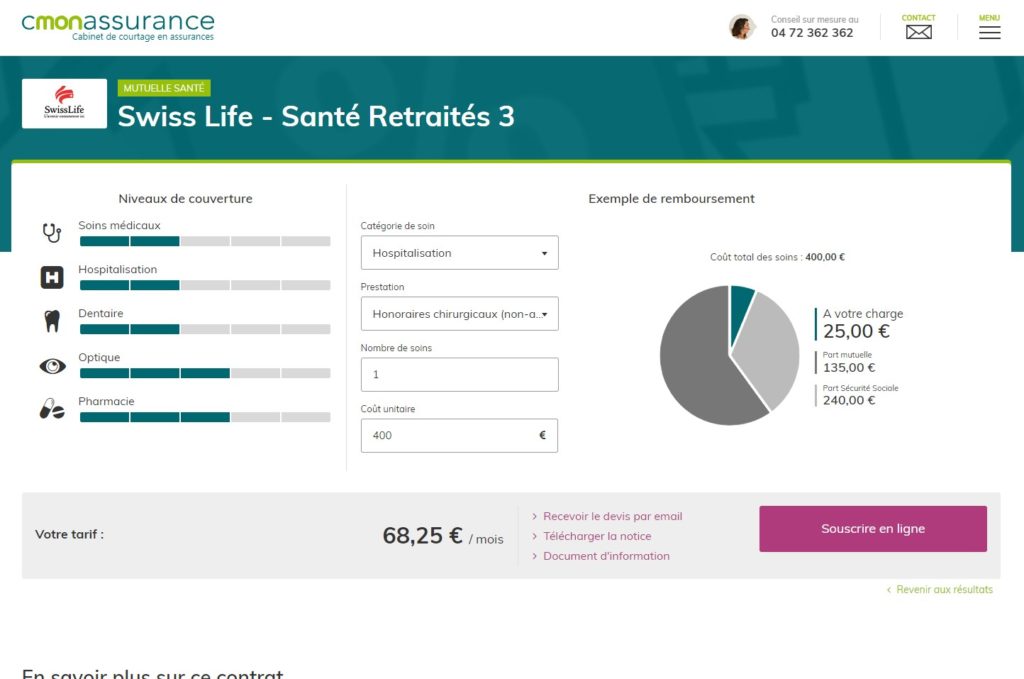Click the stethoscope Soins médicaux icon
This screenshot has width=1024, height=679.
click(x=52, y=233)
